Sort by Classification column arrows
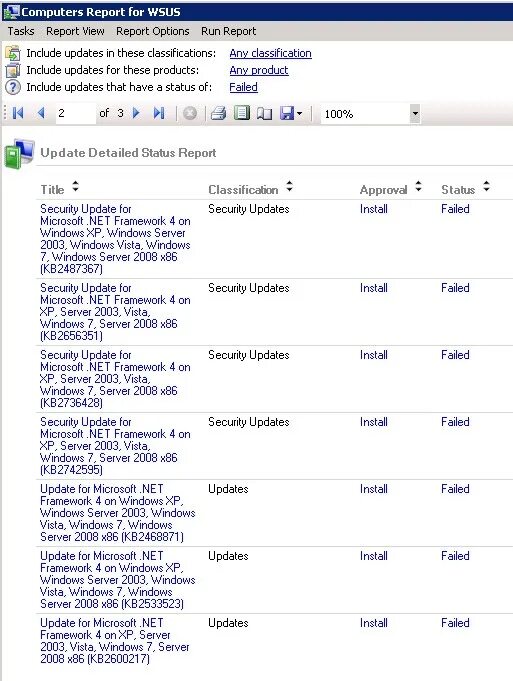This screenshot has height=681, width=513. tap(289, 187)
